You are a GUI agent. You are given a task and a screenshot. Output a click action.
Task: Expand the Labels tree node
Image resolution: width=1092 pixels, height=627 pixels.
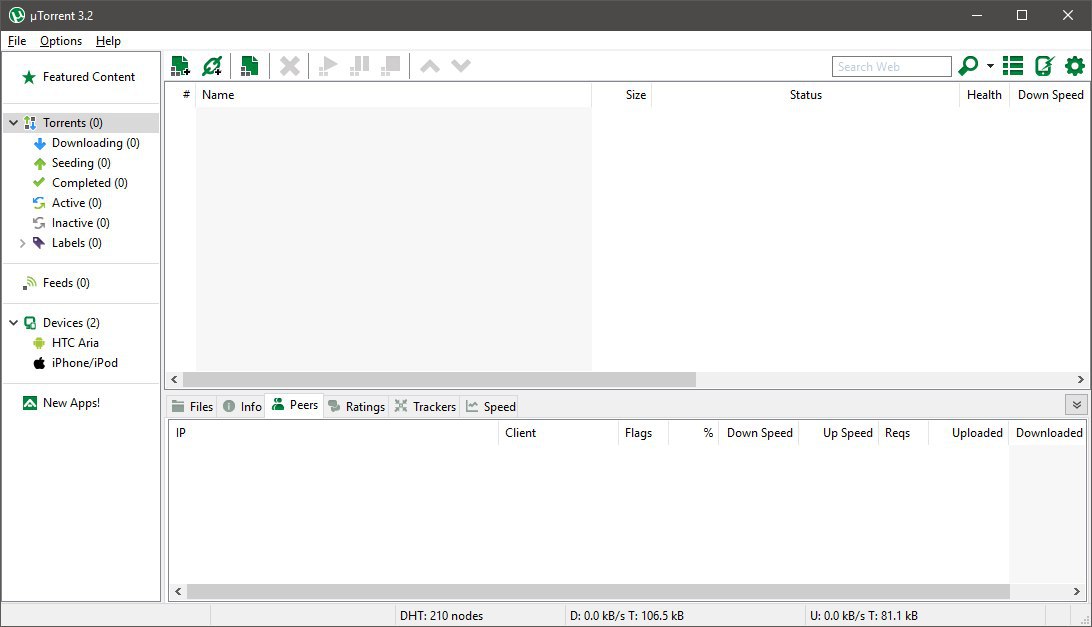point(22,243)
